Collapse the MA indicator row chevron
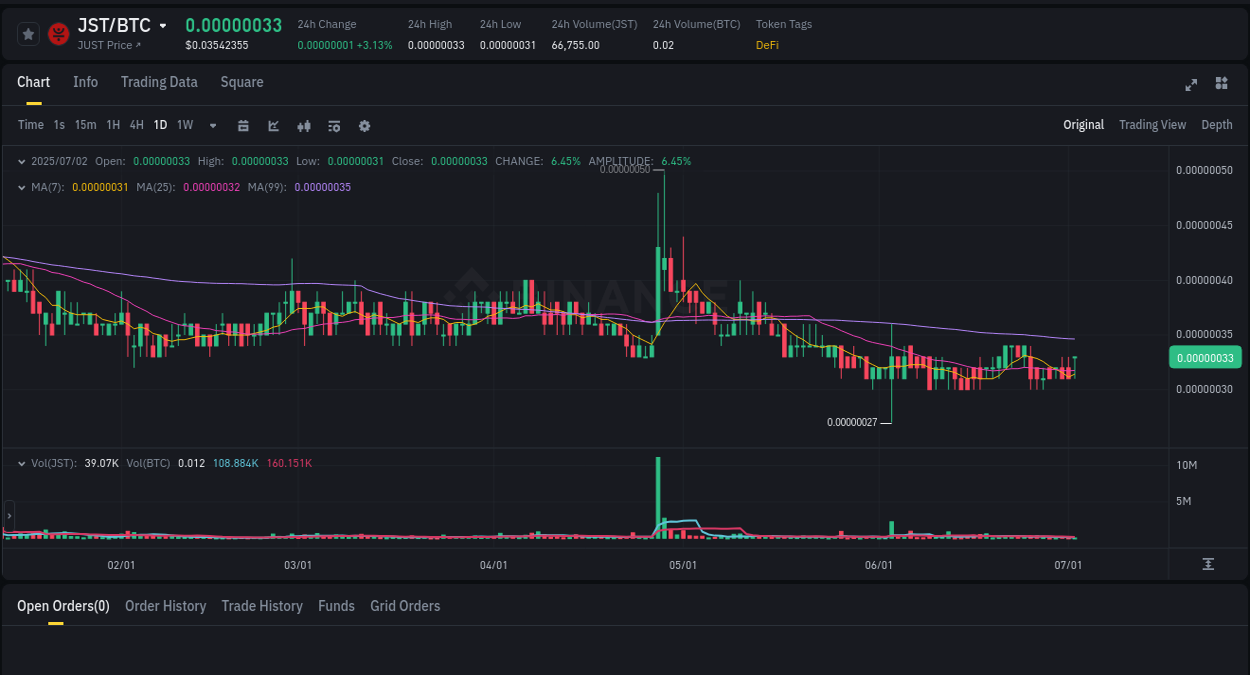 21,186
